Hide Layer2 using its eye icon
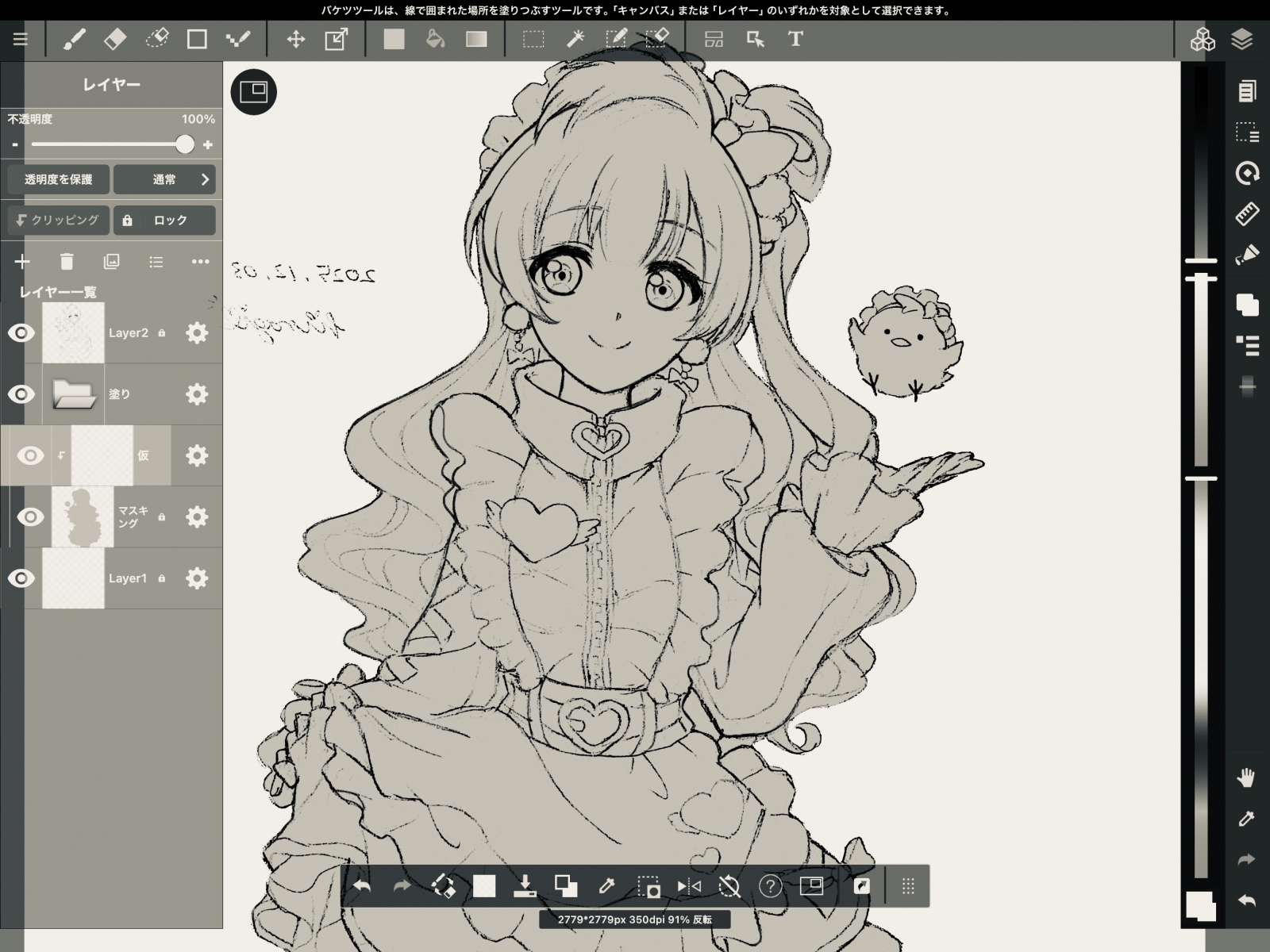1270x952 pixels. coord(21,333)
